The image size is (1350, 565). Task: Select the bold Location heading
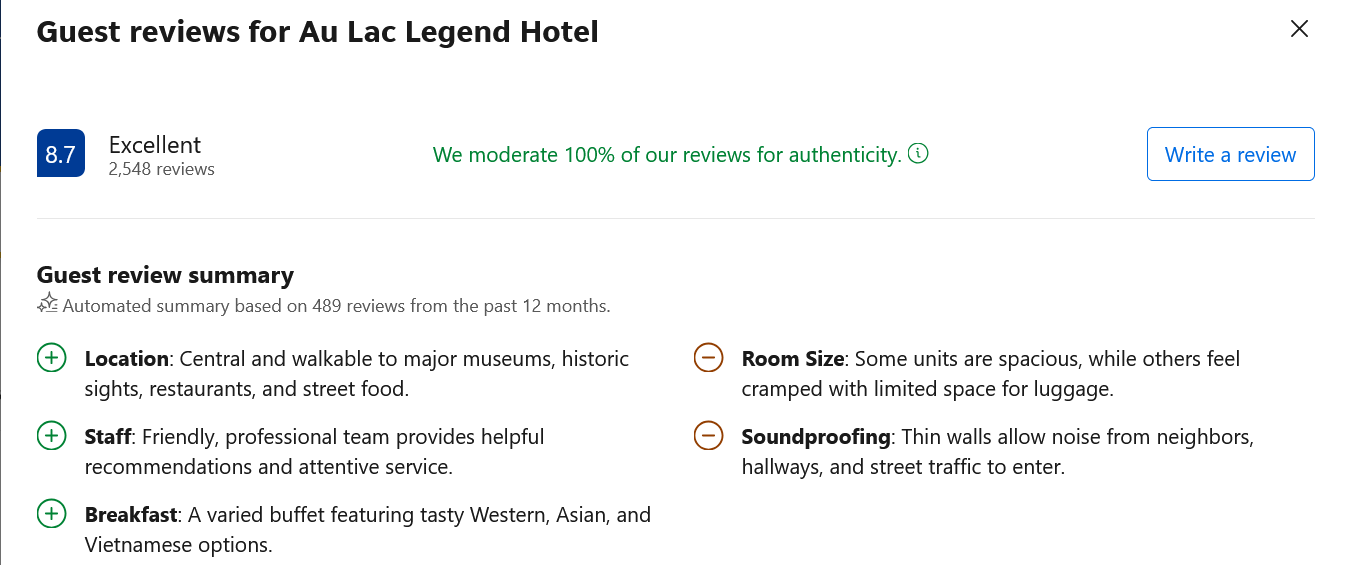pos(127,358)
